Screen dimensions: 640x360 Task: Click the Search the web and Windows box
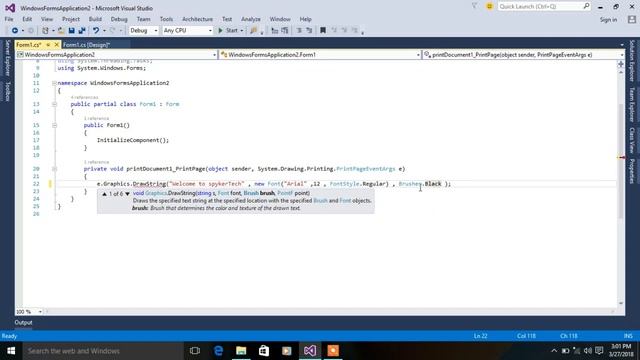pyautogui.click(x=103, y=351)
